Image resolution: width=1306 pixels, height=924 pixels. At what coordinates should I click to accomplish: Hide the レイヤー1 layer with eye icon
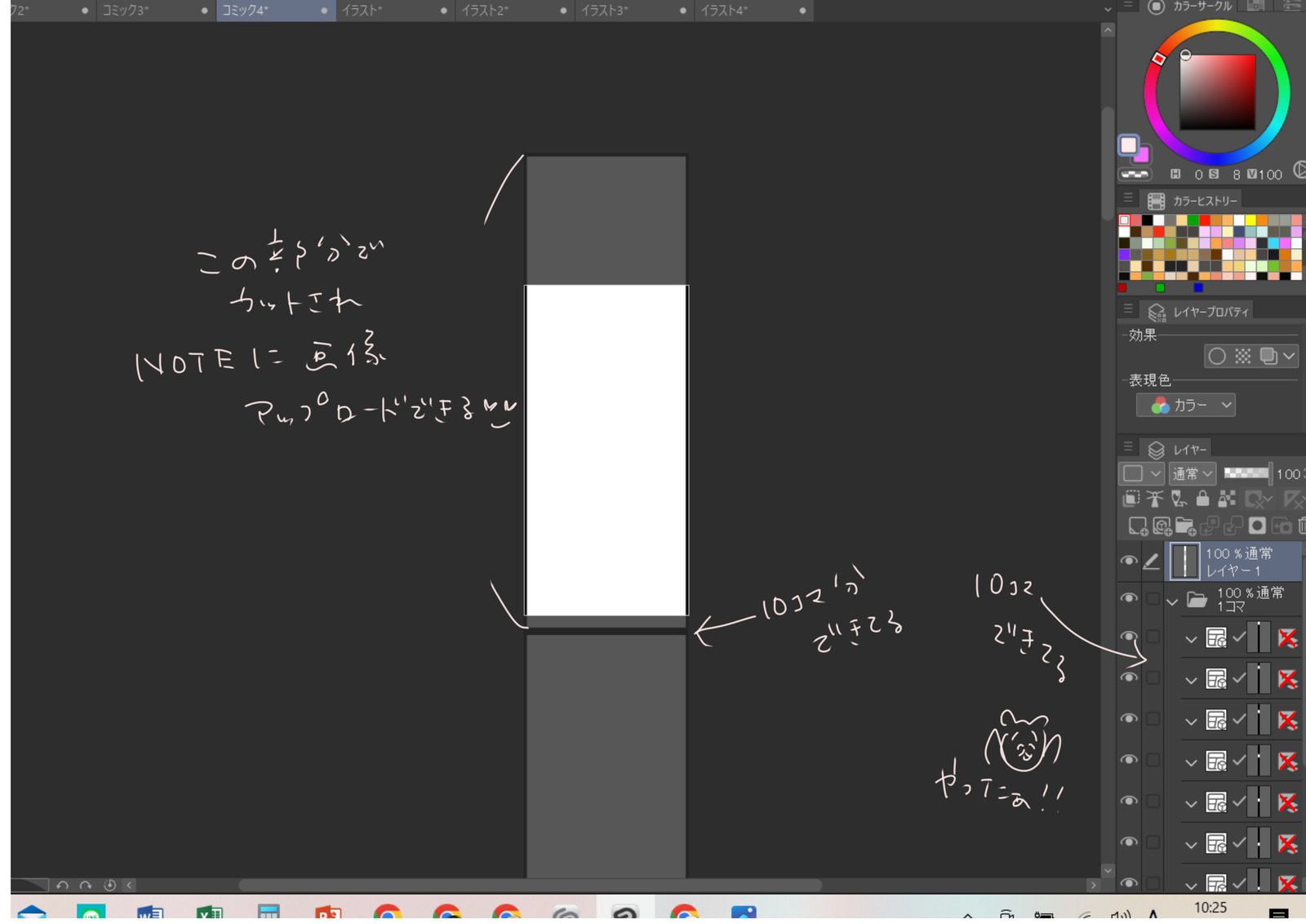1129,562
